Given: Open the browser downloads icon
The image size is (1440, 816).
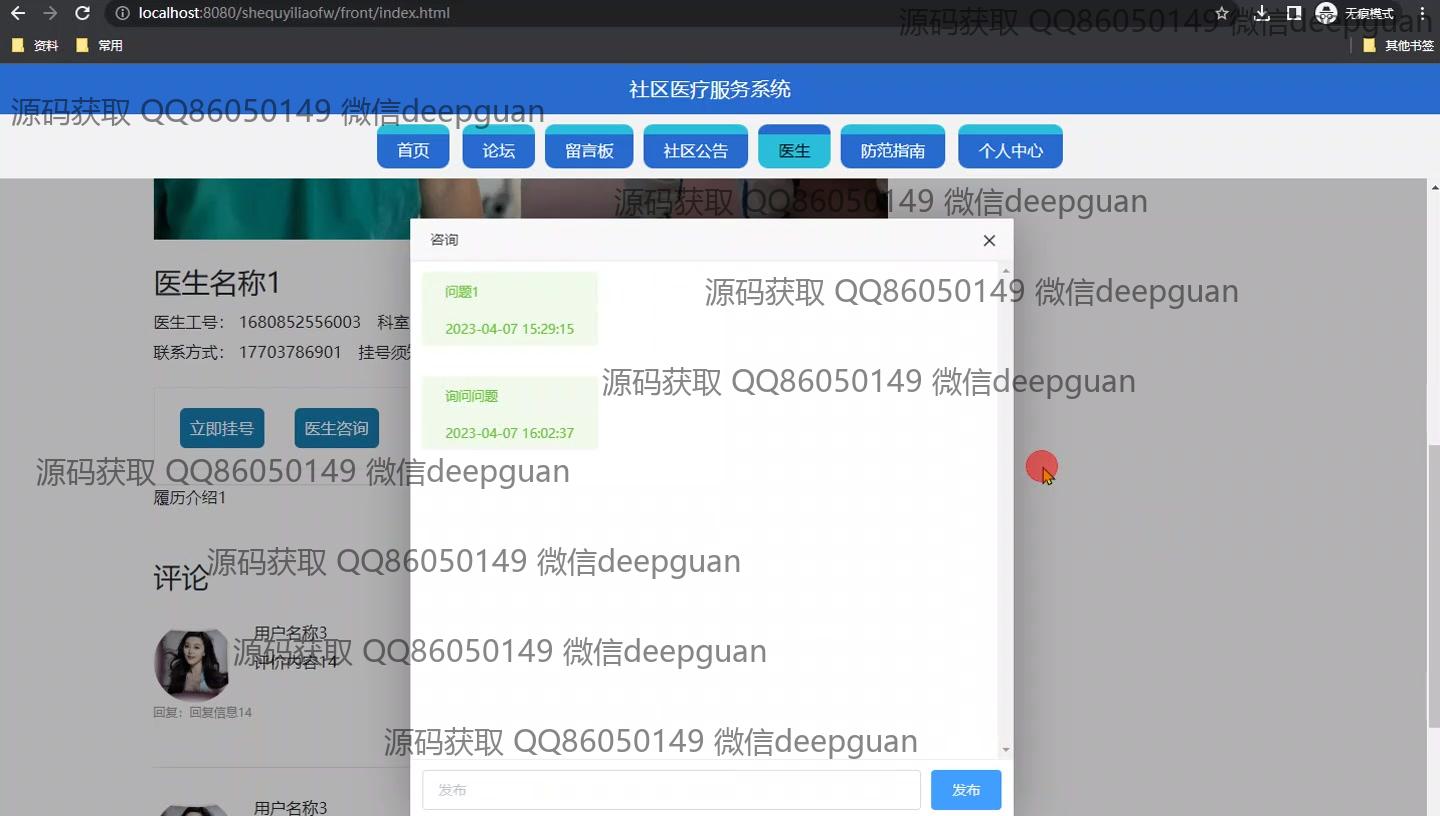Looking at the screenshot, I should (x=1262, y=14).
